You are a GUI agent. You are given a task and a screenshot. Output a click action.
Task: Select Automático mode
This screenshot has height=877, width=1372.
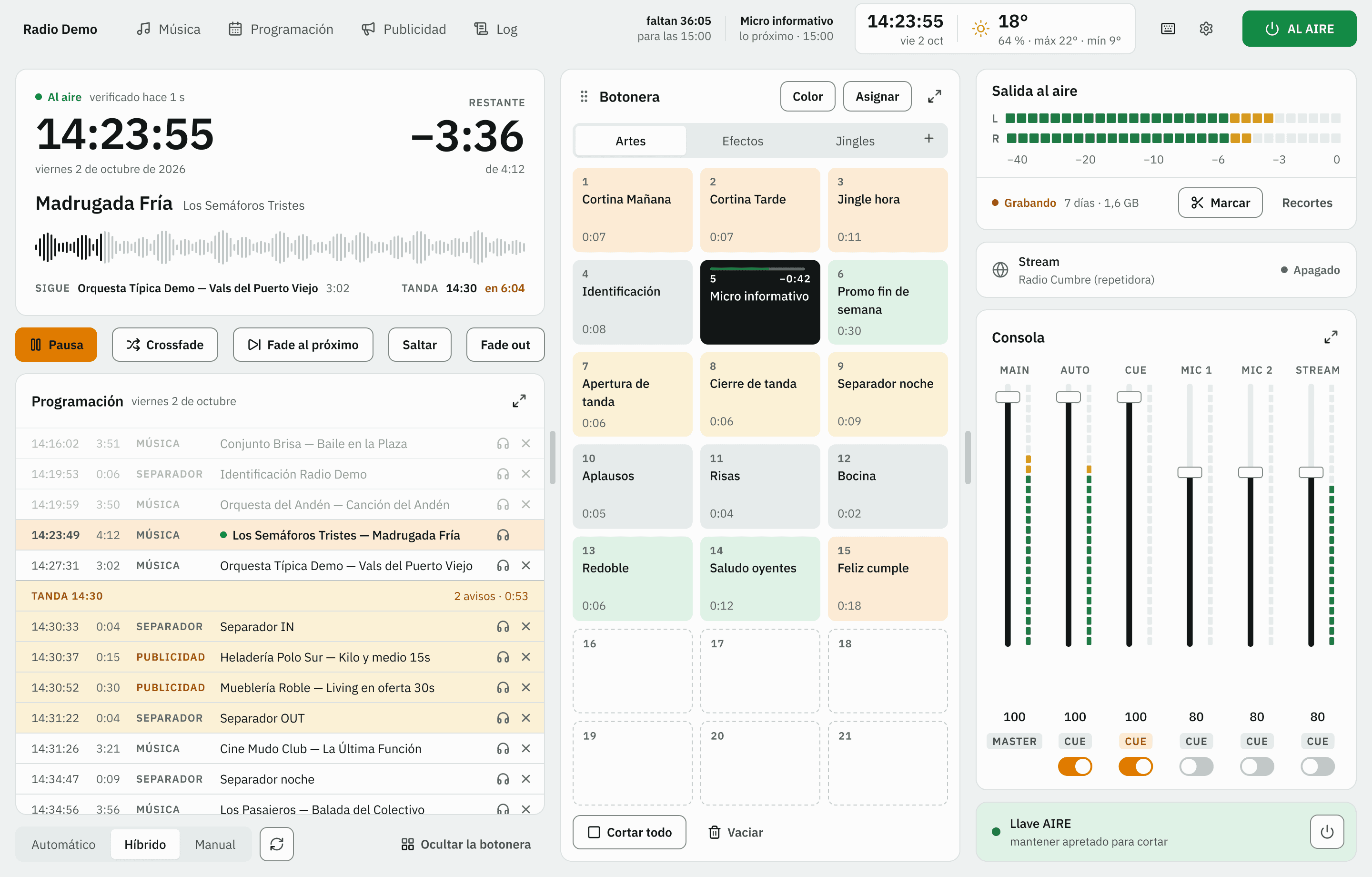(63, 845)
